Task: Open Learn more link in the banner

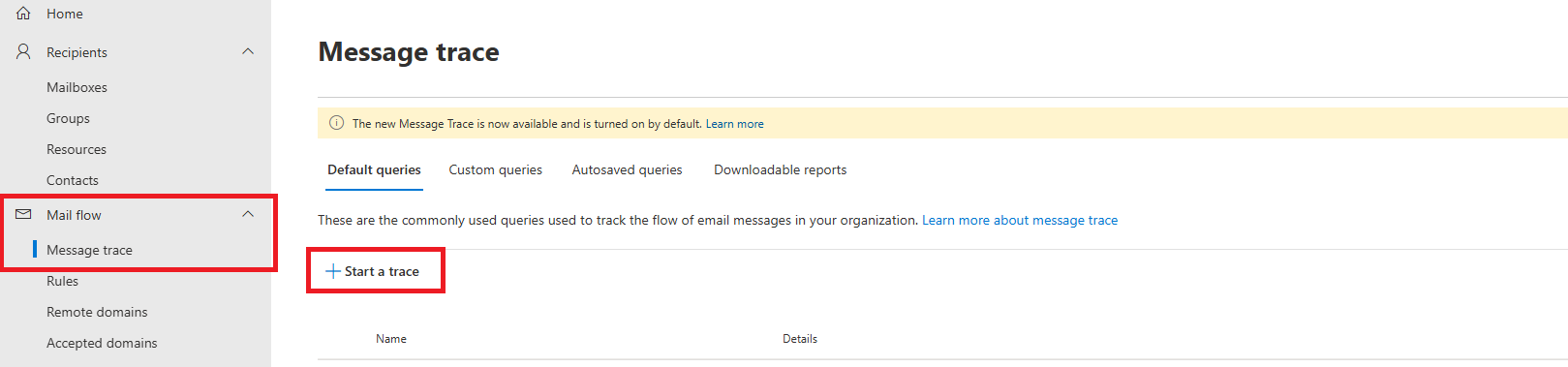Action: point(734,124)
